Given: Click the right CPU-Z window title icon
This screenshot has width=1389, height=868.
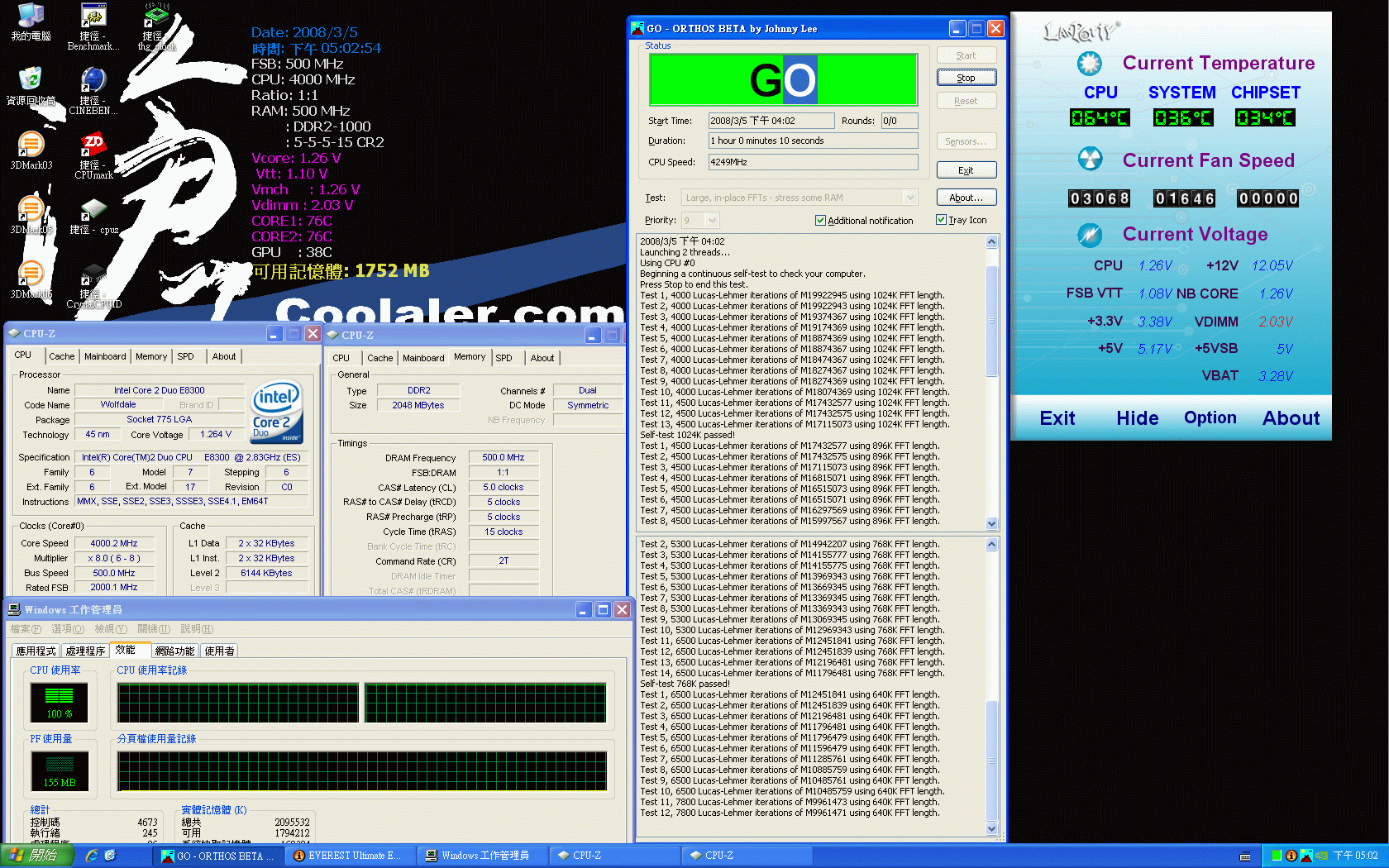Looking at the screenshot, I should point(332,335).
